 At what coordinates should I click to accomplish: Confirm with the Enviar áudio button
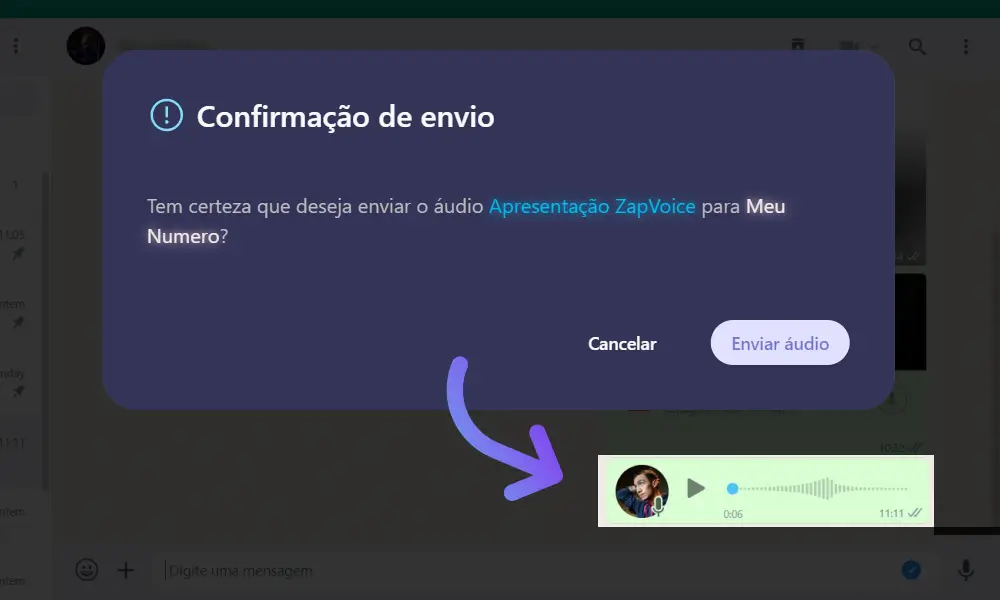click(x=780, y=343)
